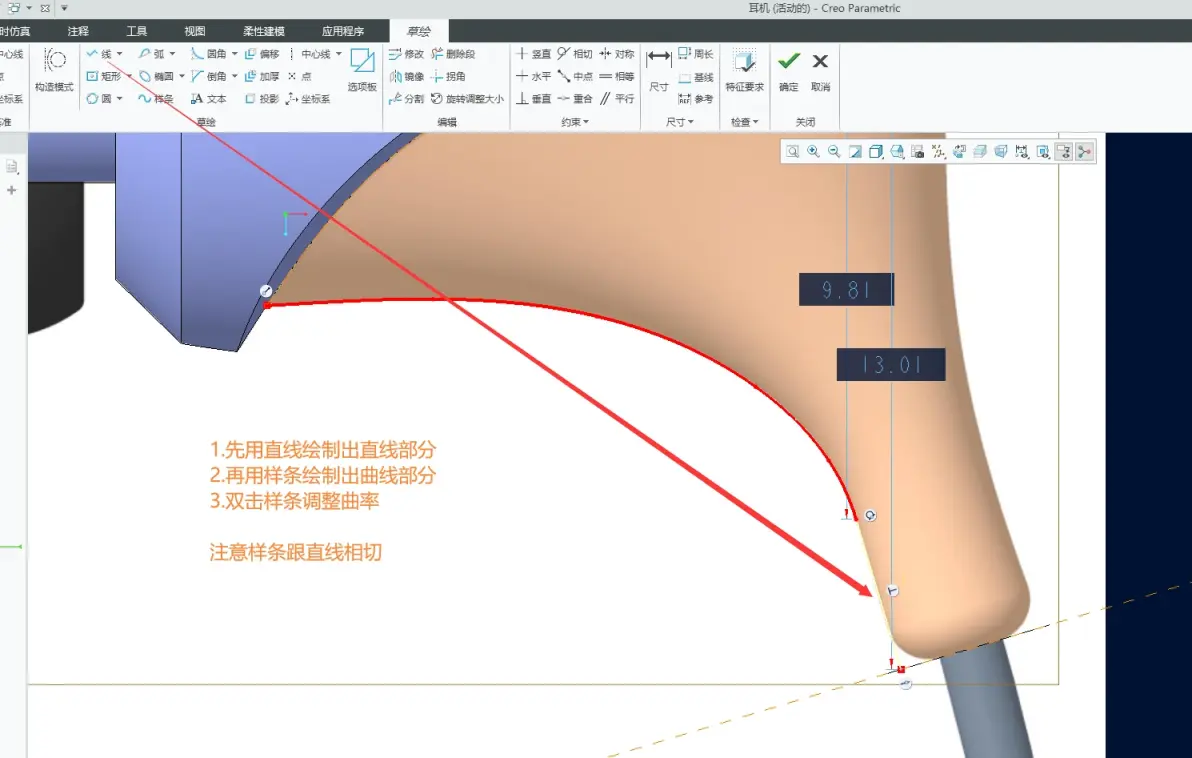Select the 样条 spline tool
The image size is (1192, 758).
tap(155, 99)
